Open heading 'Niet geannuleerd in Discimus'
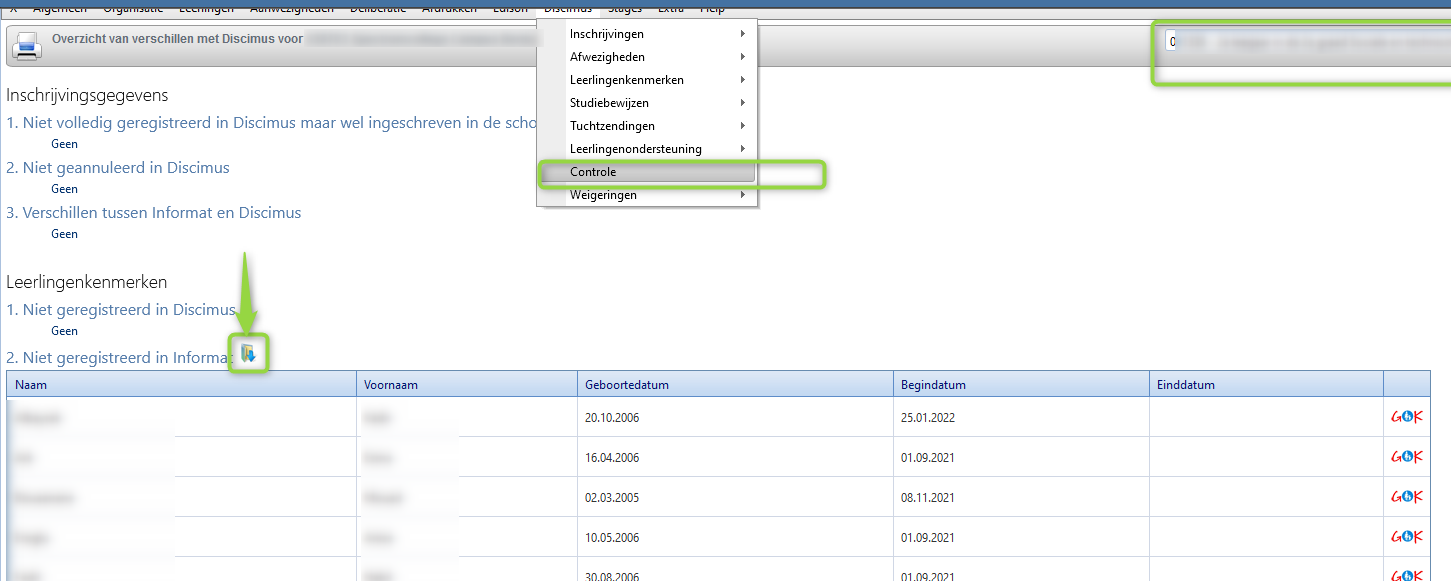1451x581 pixels. 118,168
